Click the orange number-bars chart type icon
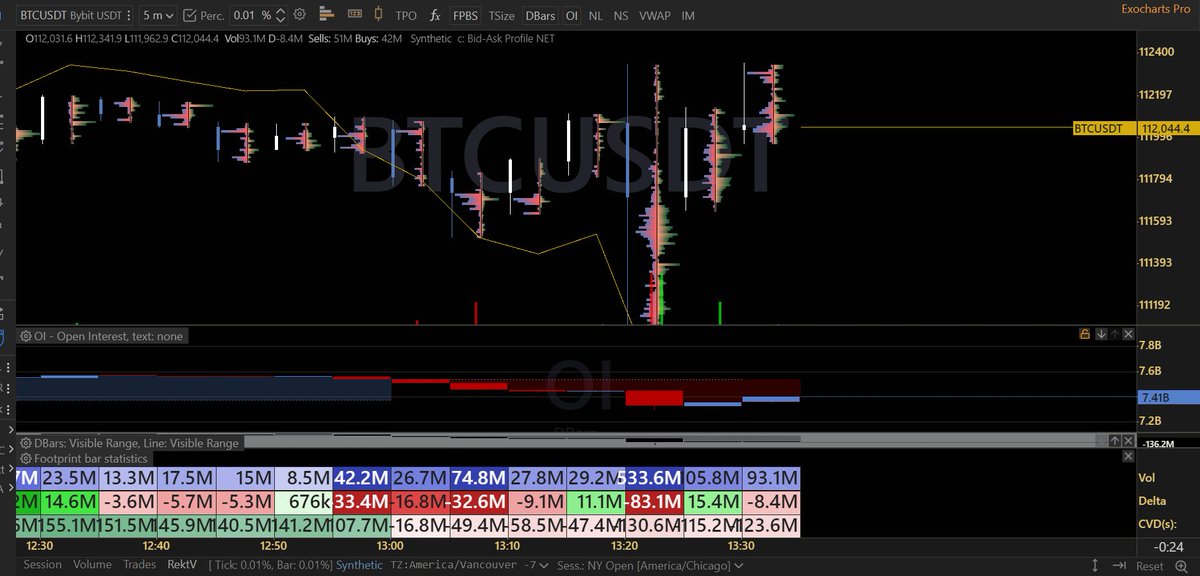Screen dimensions: 1200x576 [354, 16]
